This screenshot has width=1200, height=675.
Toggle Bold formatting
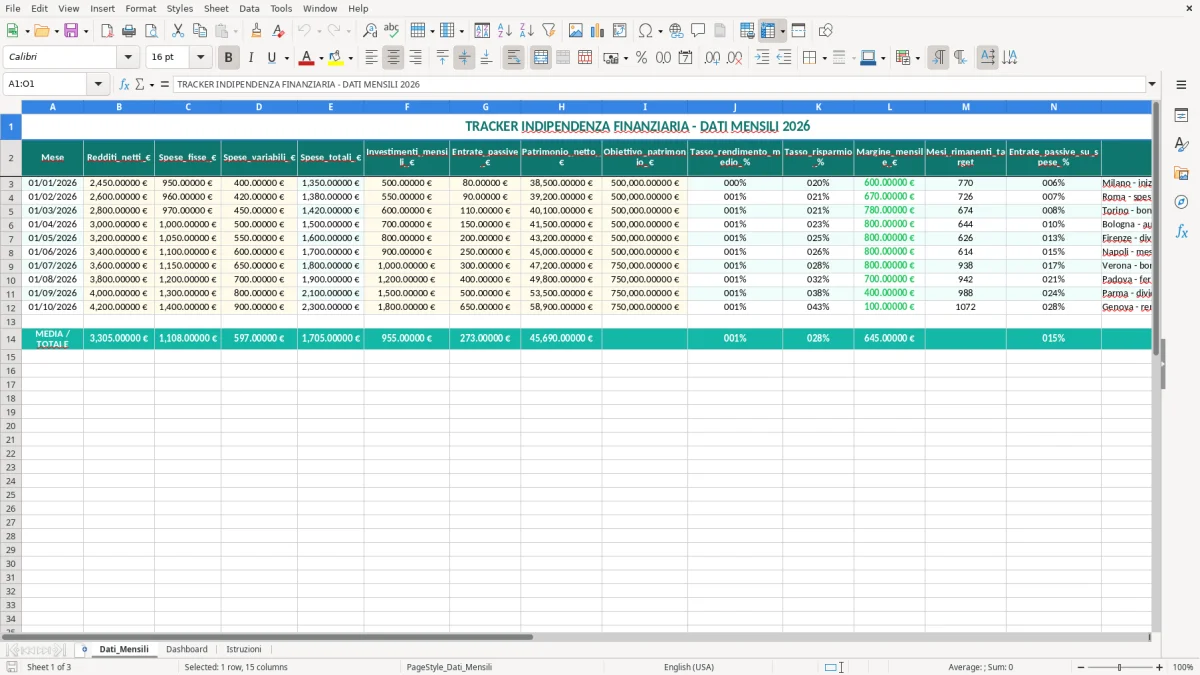[228, 58]
